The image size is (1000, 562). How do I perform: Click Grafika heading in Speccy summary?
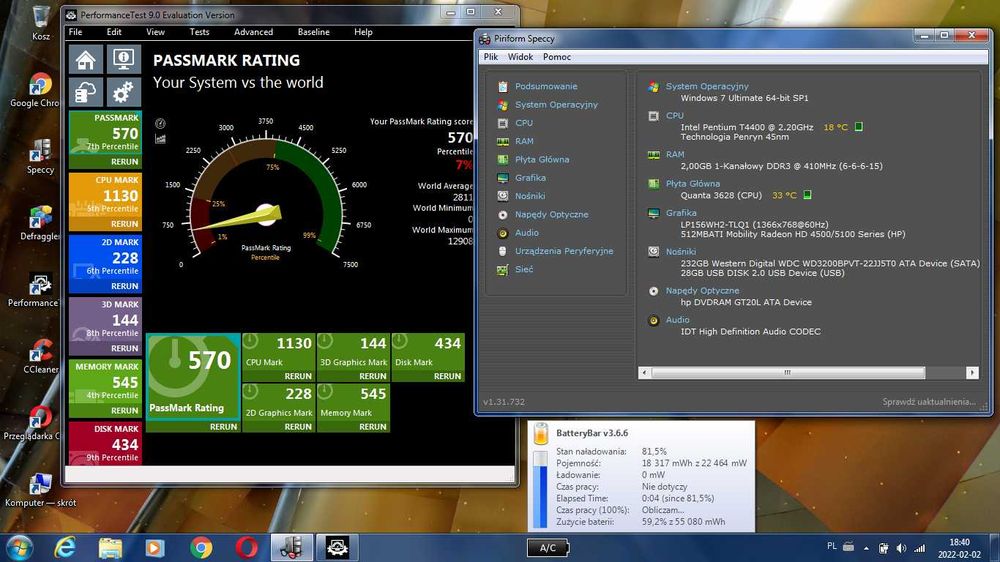(680, 213)
